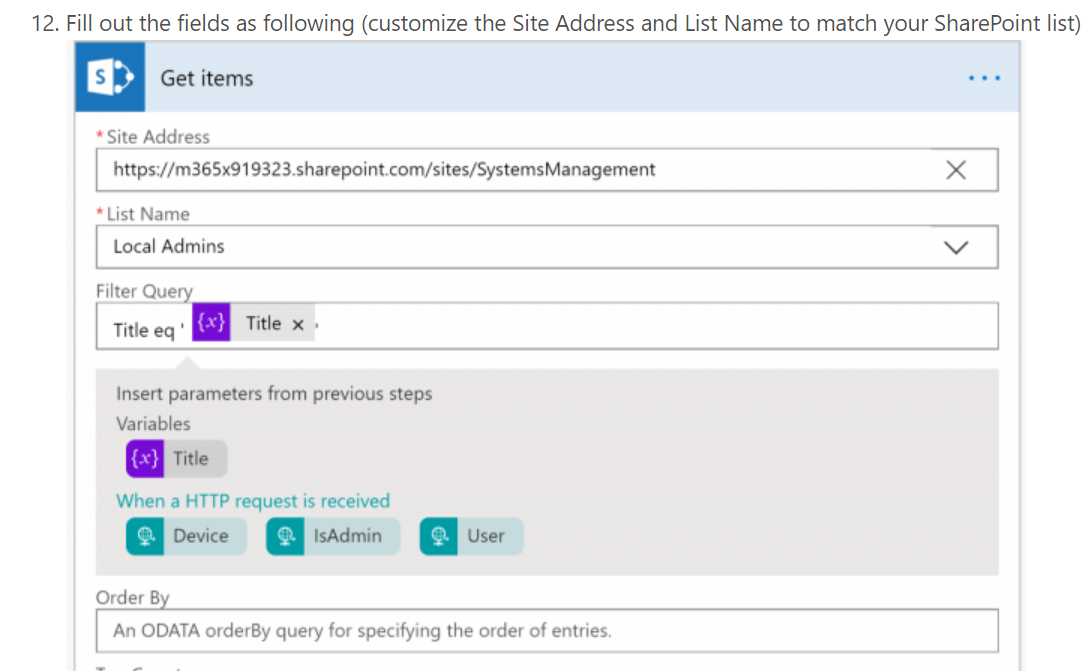Click the Variables section label
The image size is (1081, 671).
(x=153, y=423)
